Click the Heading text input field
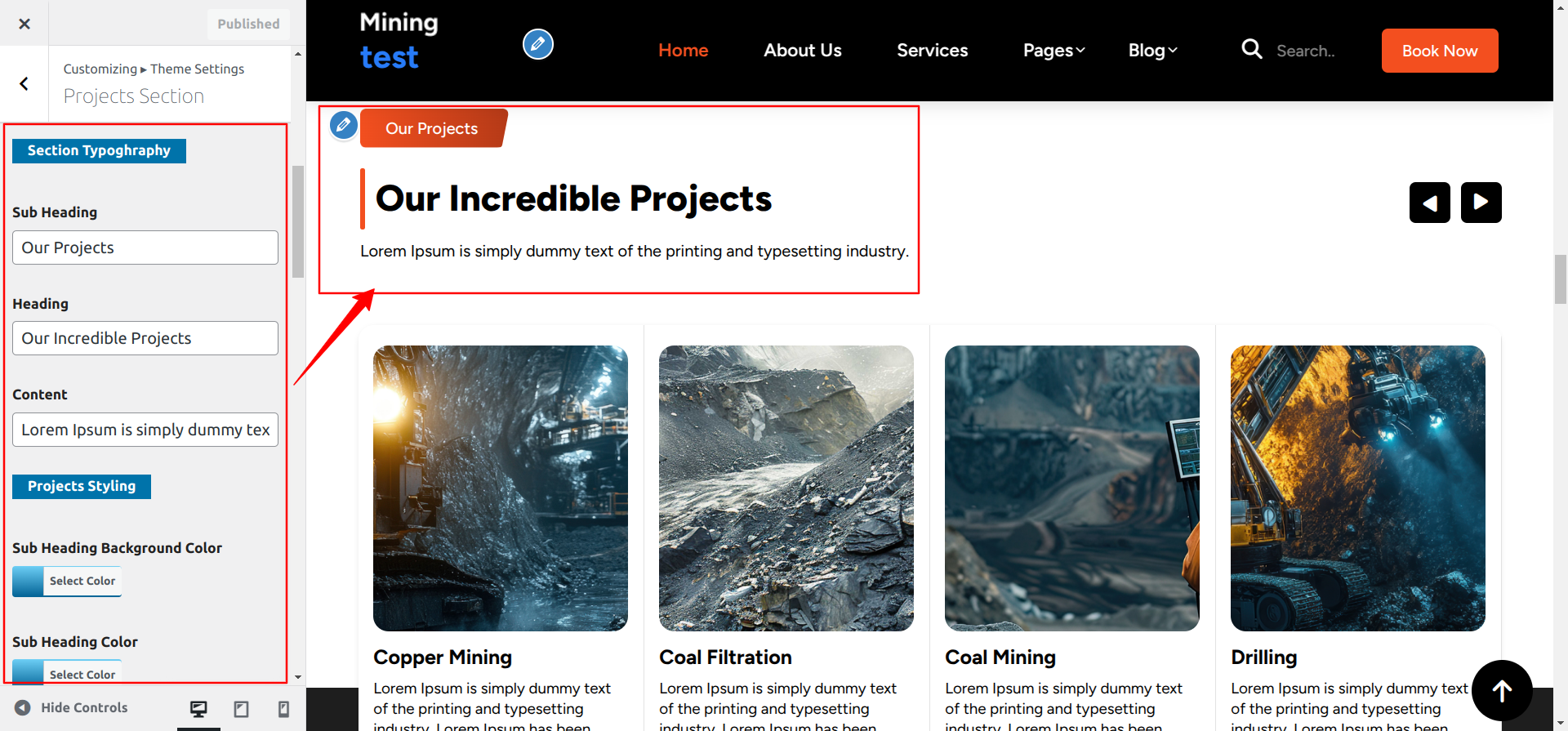 point(145,338)
